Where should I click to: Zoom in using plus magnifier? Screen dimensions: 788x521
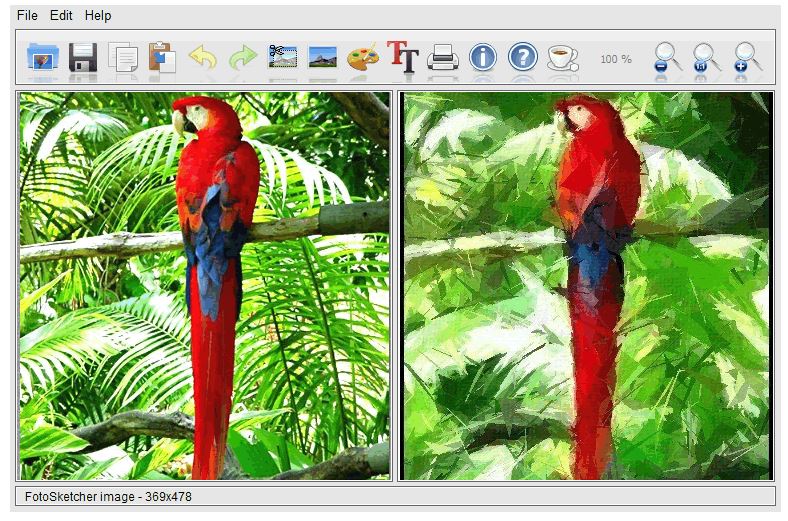click(x=747, y=57)
